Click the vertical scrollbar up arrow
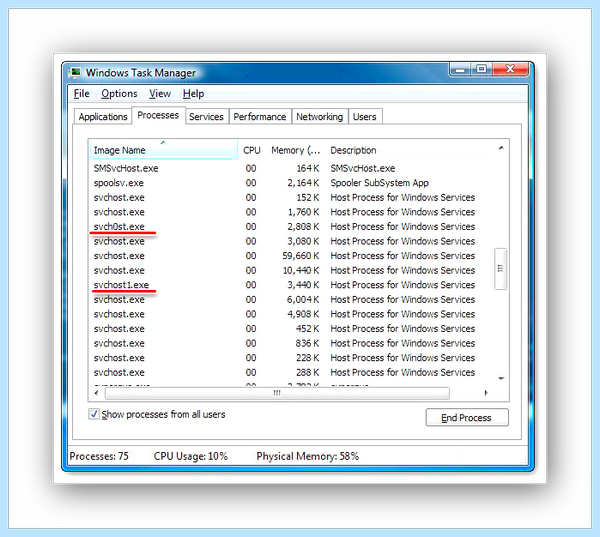Viewport: 600px width, 537px height. tap(501, 148)
